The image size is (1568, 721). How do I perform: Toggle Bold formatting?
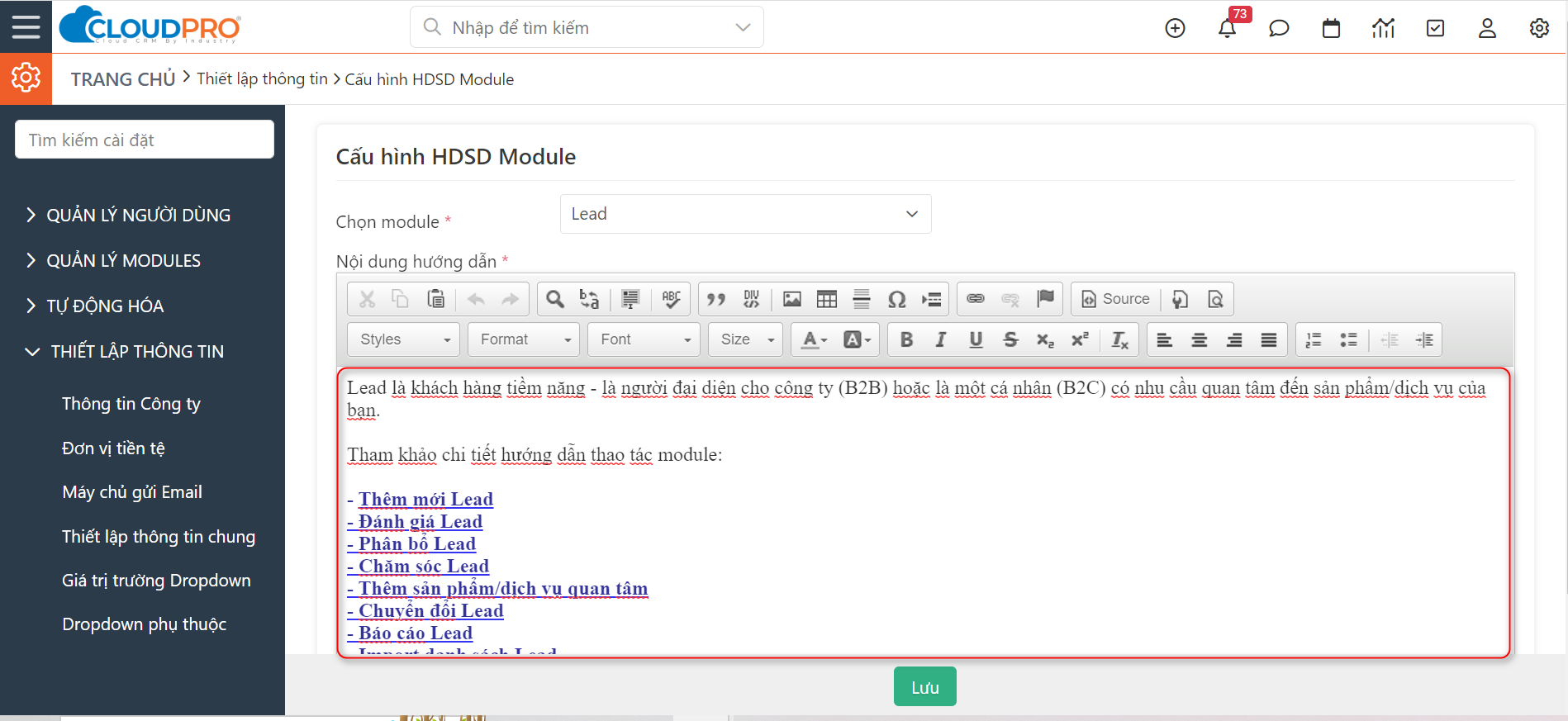coord(906,339)
